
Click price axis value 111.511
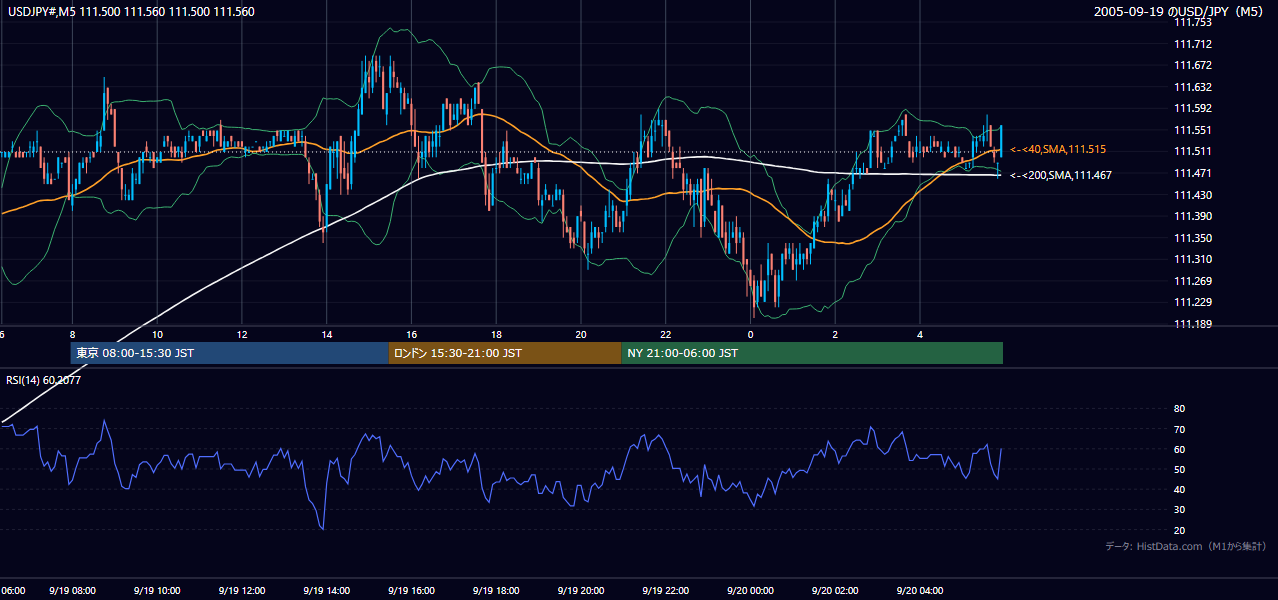click(1193, 152)
